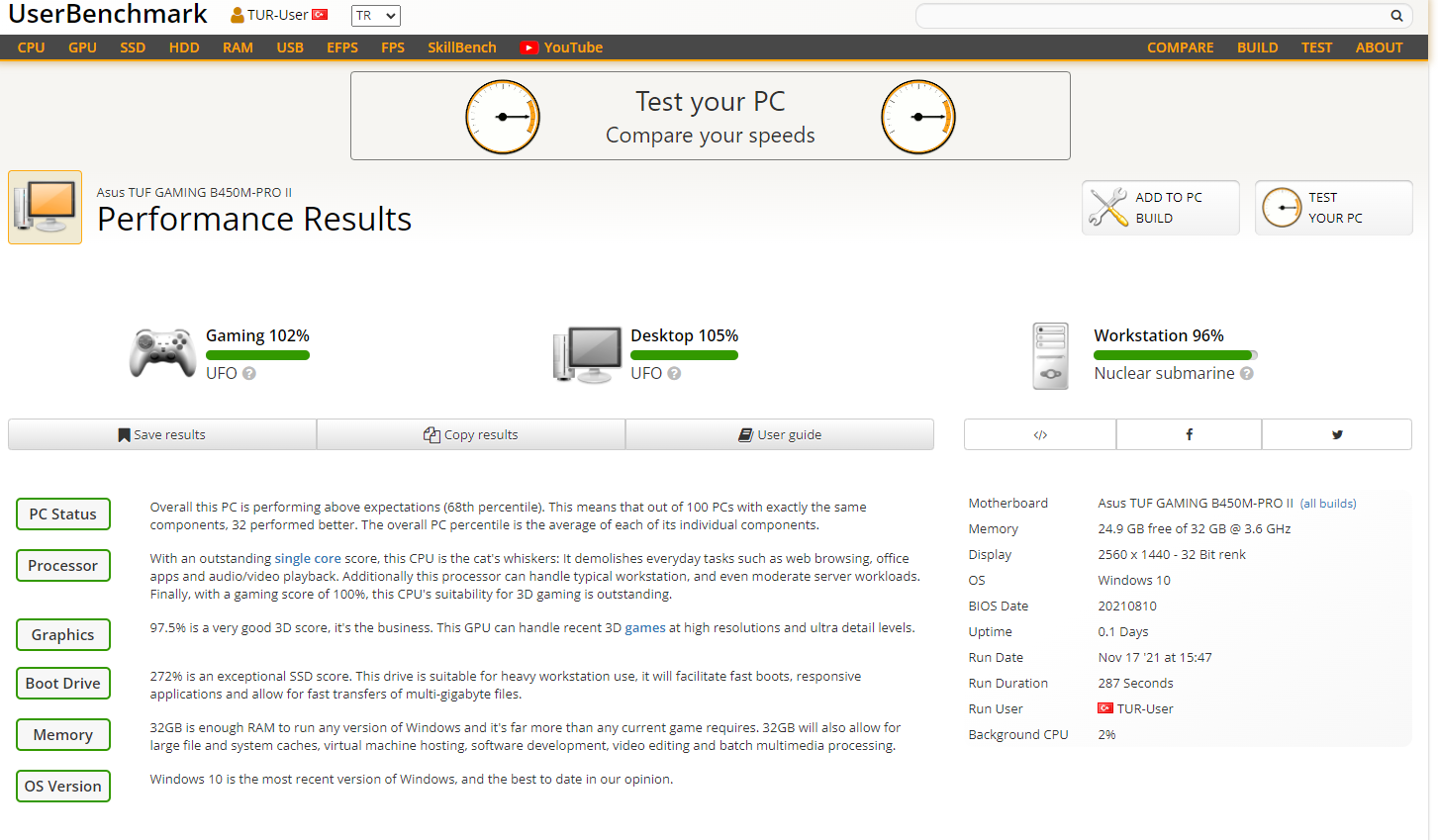Click the book icon on User guide
This screenshot has width=1438, height=840.
pyautogui.click(x=746, y=435)
